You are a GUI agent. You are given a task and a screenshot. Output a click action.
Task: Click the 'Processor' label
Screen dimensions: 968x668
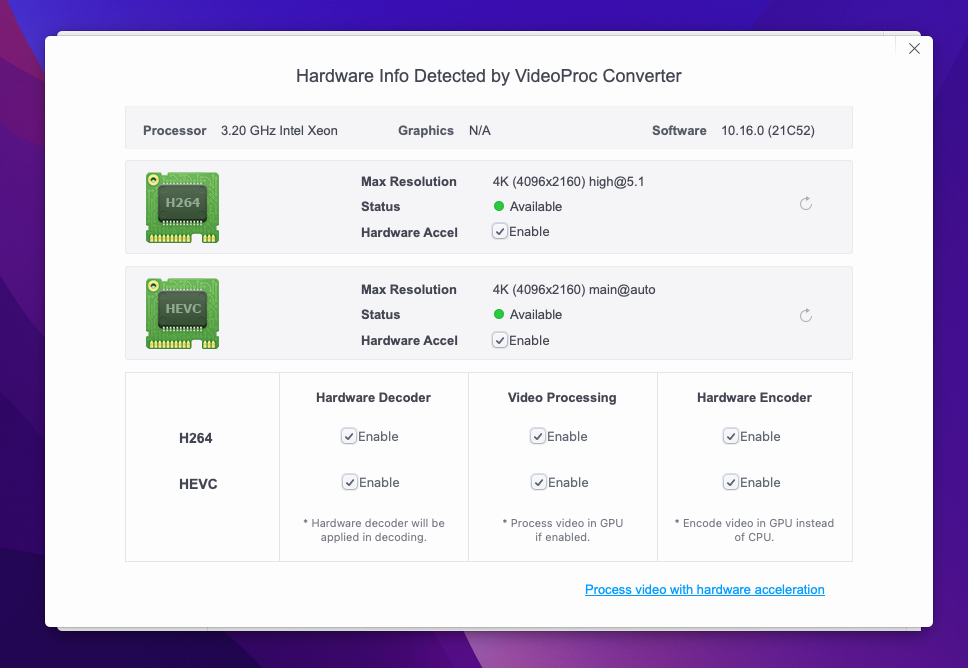175,130
